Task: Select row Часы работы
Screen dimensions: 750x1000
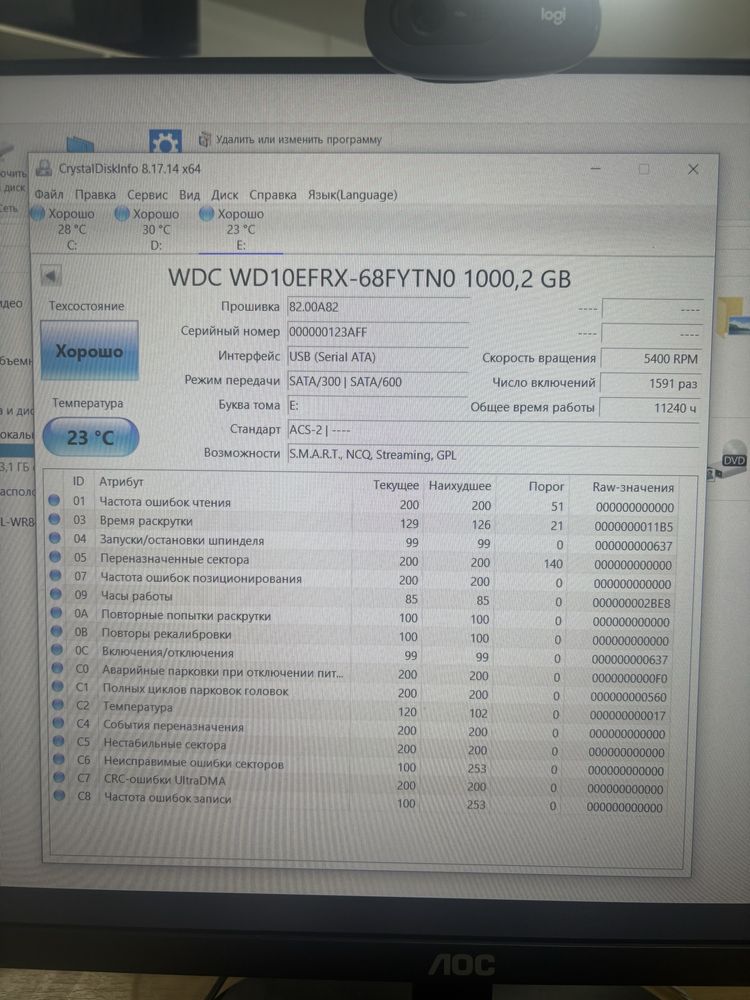Action: click(x=361, y=599)
